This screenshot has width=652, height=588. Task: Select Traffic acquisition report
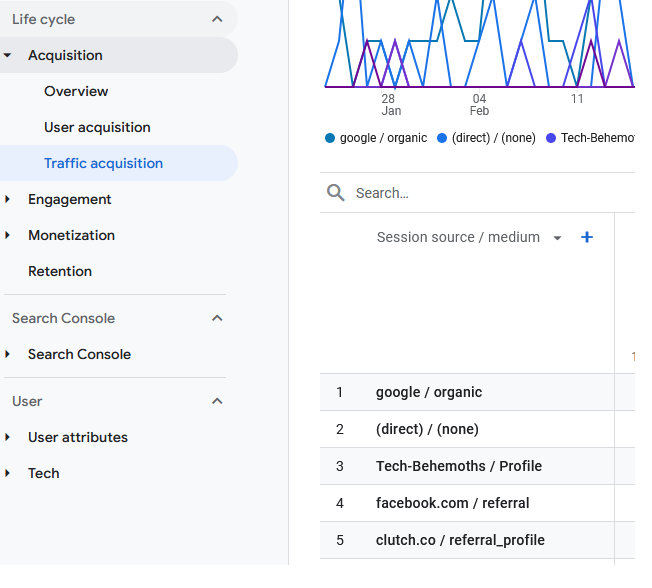tap(103, 163)
